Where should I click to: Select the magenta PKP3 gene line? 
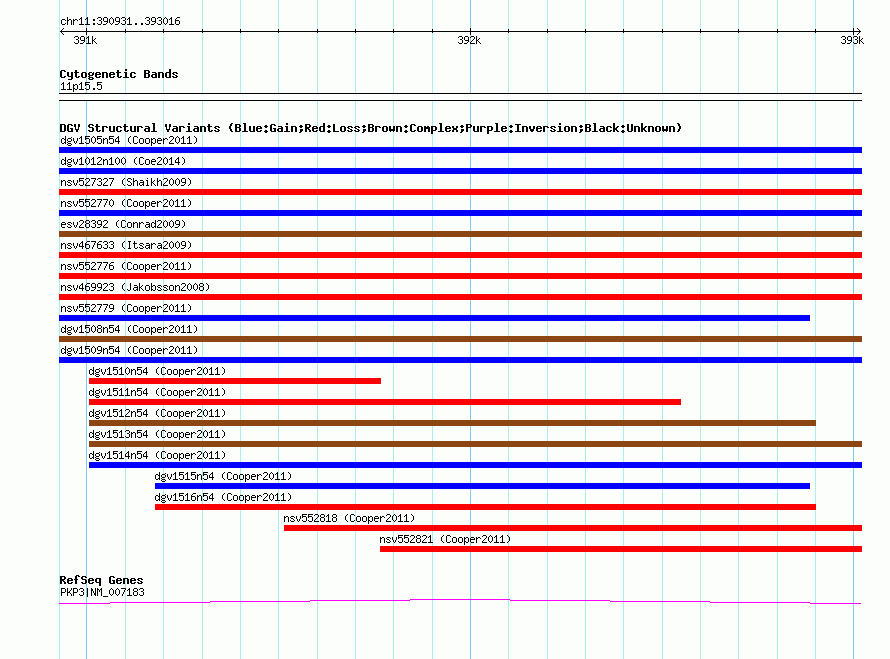460,601
